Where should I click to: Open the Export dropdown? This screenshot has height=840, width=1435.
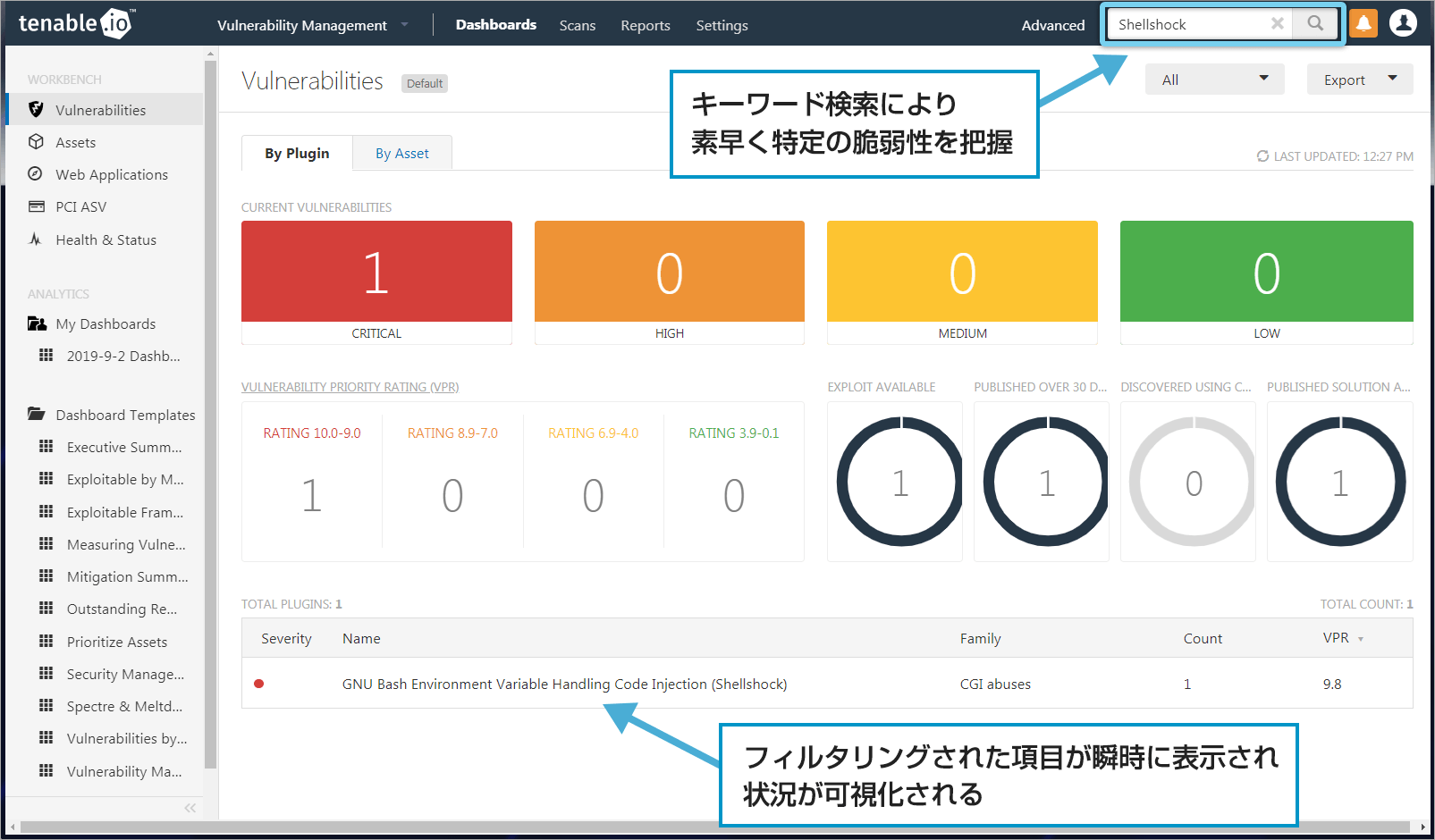coord(1360,80)
